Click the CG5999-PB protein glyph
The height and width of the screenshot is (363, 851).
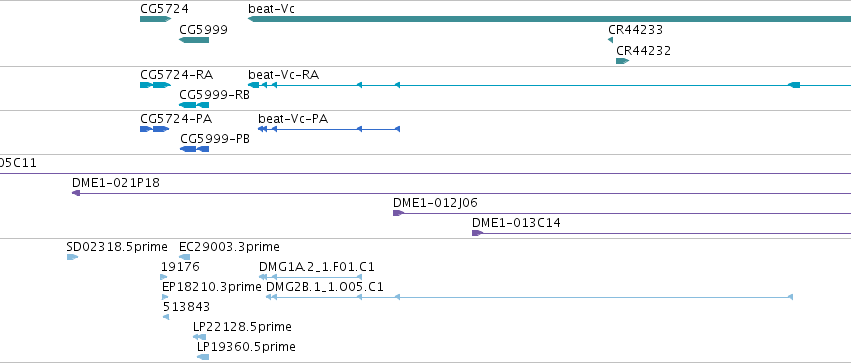(194, 149)
